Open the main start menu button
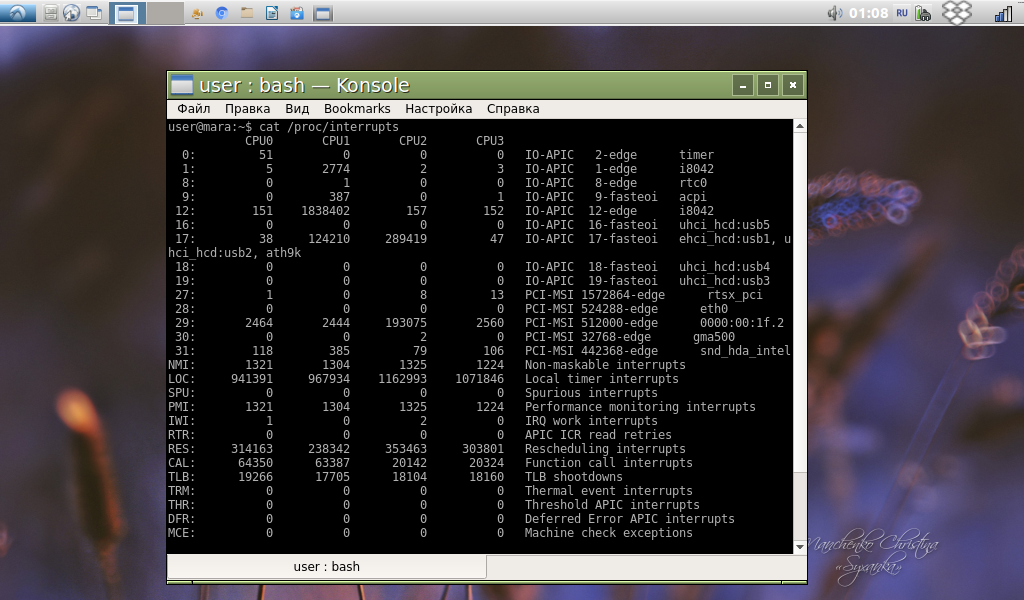This screenshot has width=1024, height=600. pyautogui.click(x=18, y=12)
